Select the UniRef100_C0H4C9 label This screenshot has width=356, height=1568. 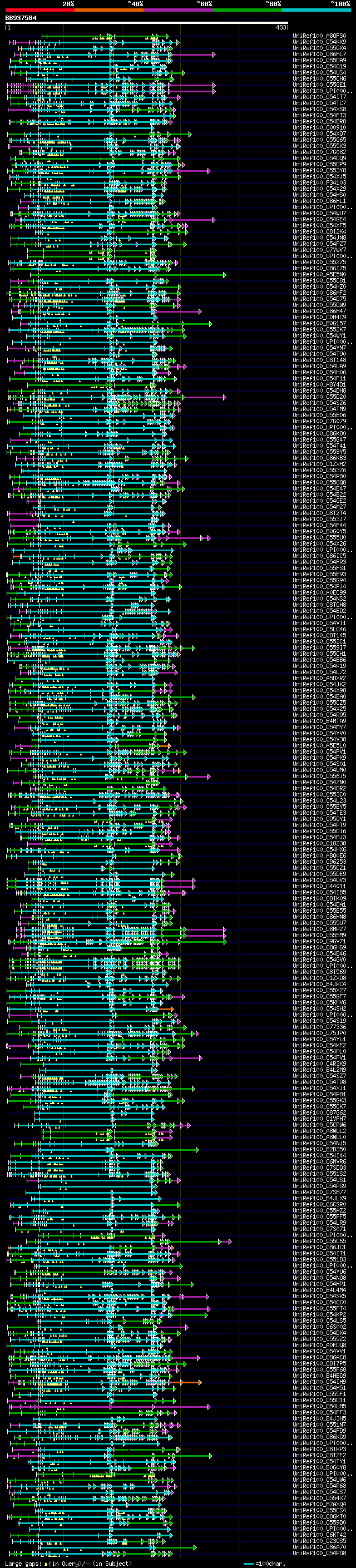tap(319, 317)
